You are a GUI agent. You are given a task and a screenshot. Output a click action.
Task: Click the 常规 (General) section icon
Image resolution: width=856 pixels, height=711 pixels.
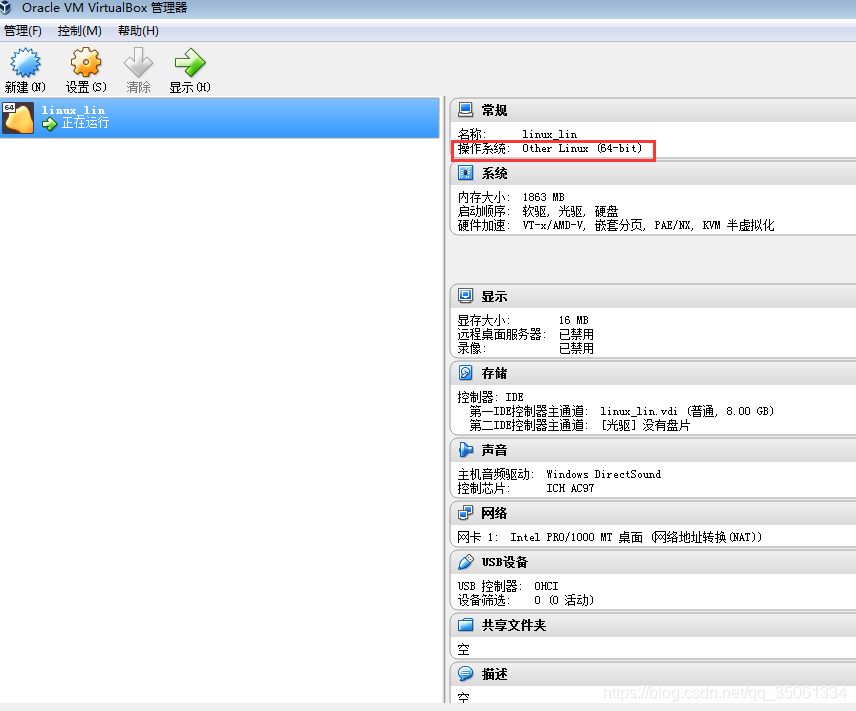tap(465, 110)
